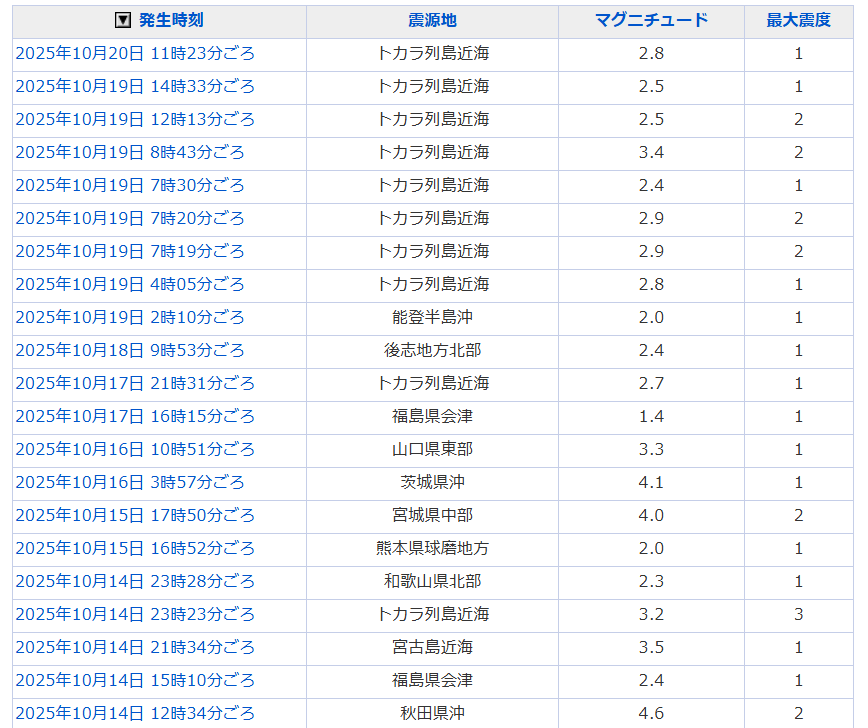The image size is (868, 728).
Task: Click the 2025年10月15日 16時52分ごろ entry link
Action: tap(135, 548)
